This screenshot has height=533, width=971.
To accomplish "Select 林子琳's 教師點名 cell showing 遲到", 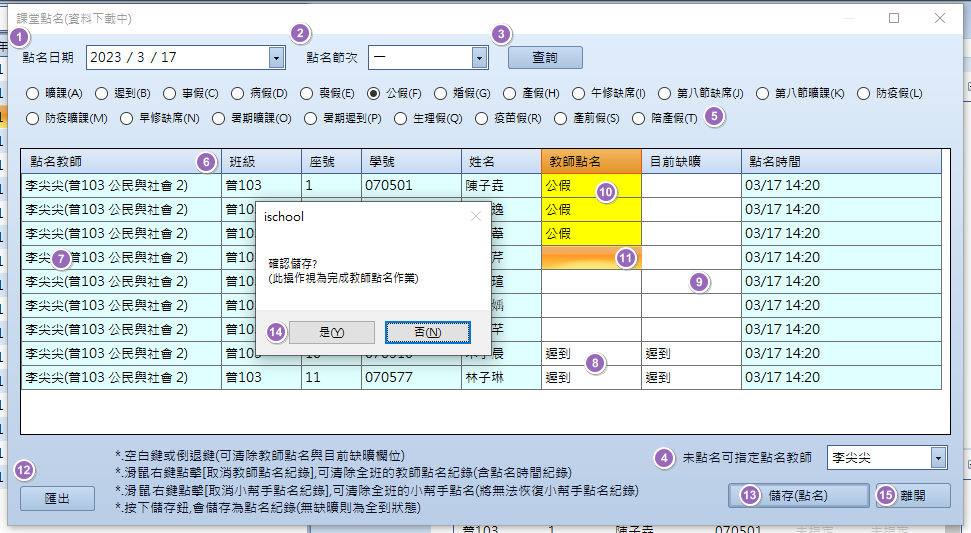I will pos(590,378).
